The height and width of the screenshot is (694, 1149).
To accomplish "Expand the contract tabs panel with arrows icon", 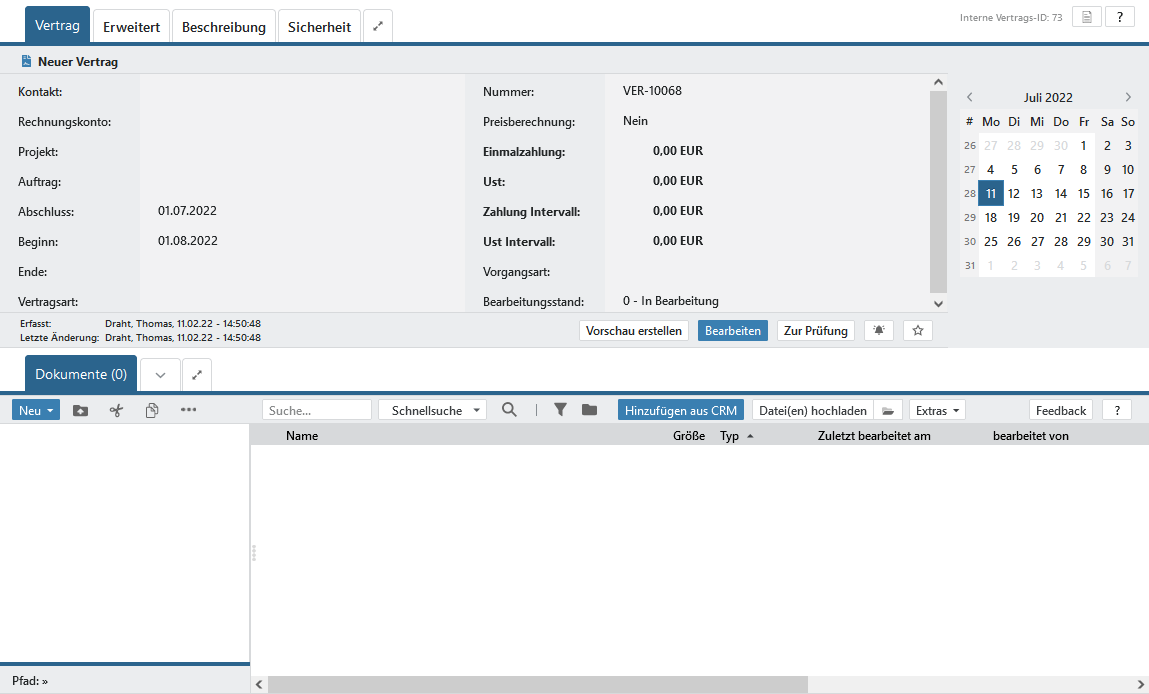I will point(378,27).
